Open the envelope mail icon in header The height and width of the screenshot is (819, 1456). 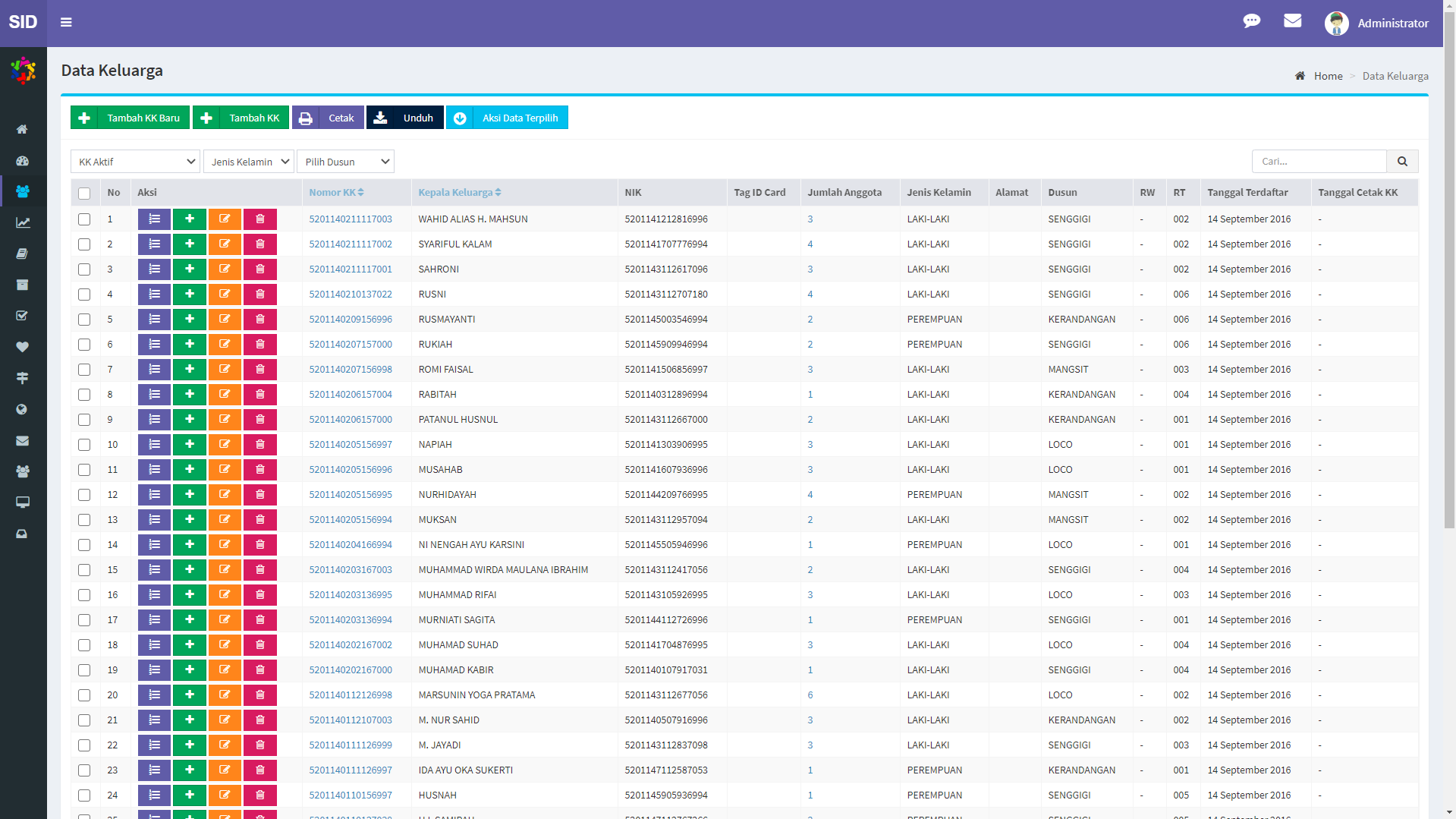pos(1292,21)
